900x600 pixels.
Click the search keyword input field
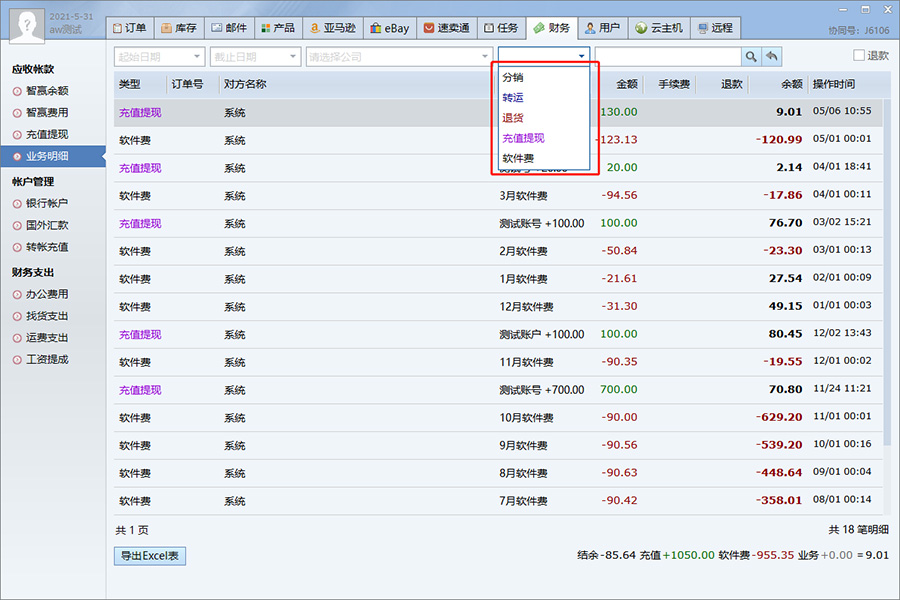click(667, 57)
